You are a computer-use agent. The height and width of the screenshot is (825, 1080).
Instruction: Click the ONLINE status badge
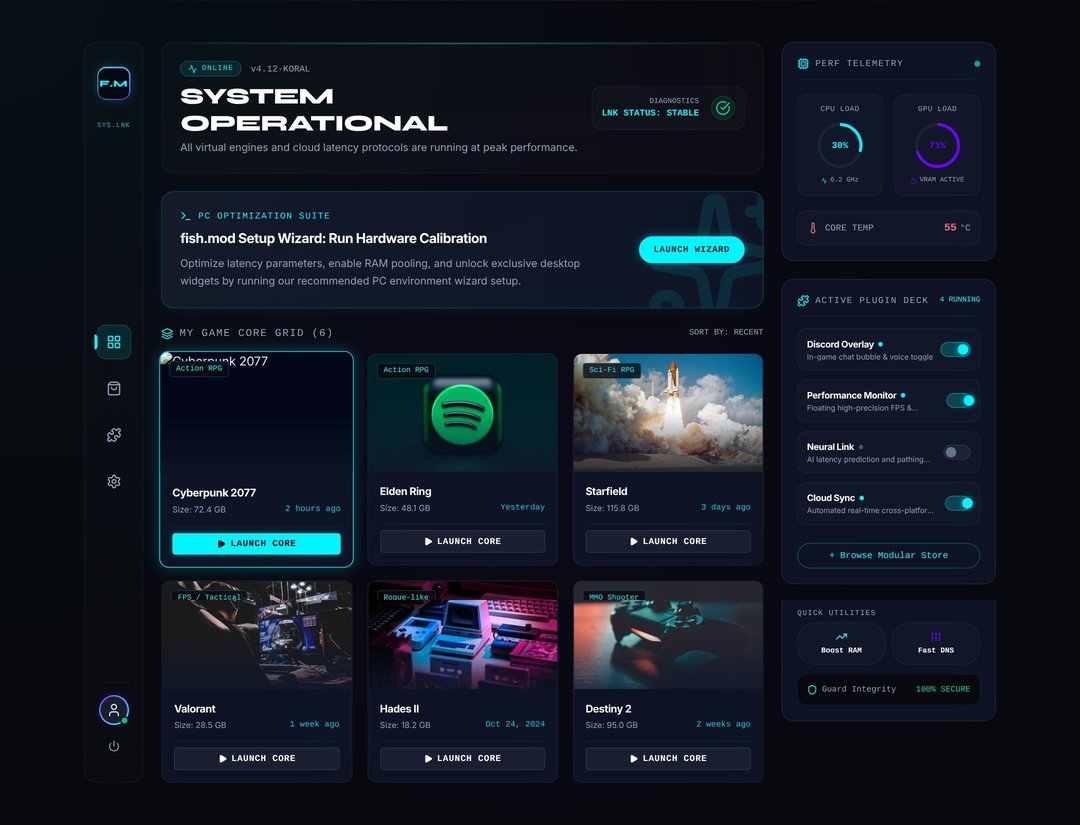(211, 68)
